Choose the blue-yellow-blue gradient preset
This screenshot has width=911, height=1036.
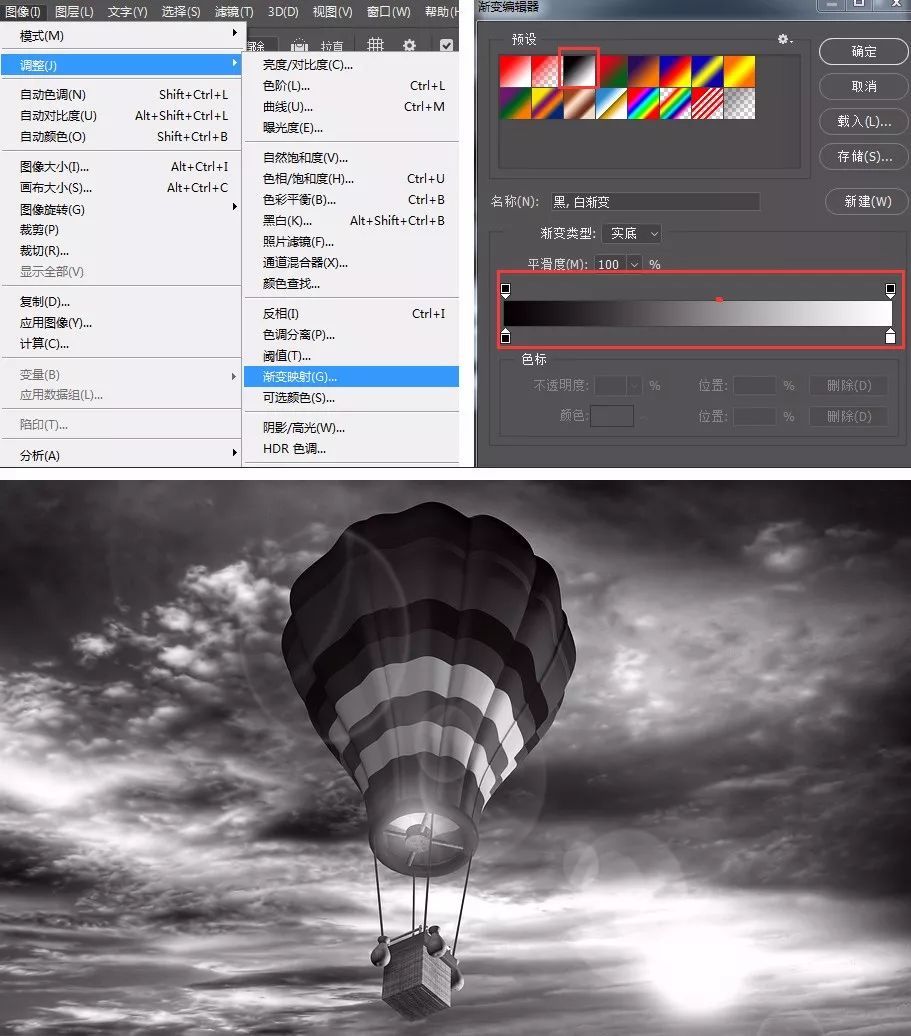pyautogui.click(x=707, y=71)
